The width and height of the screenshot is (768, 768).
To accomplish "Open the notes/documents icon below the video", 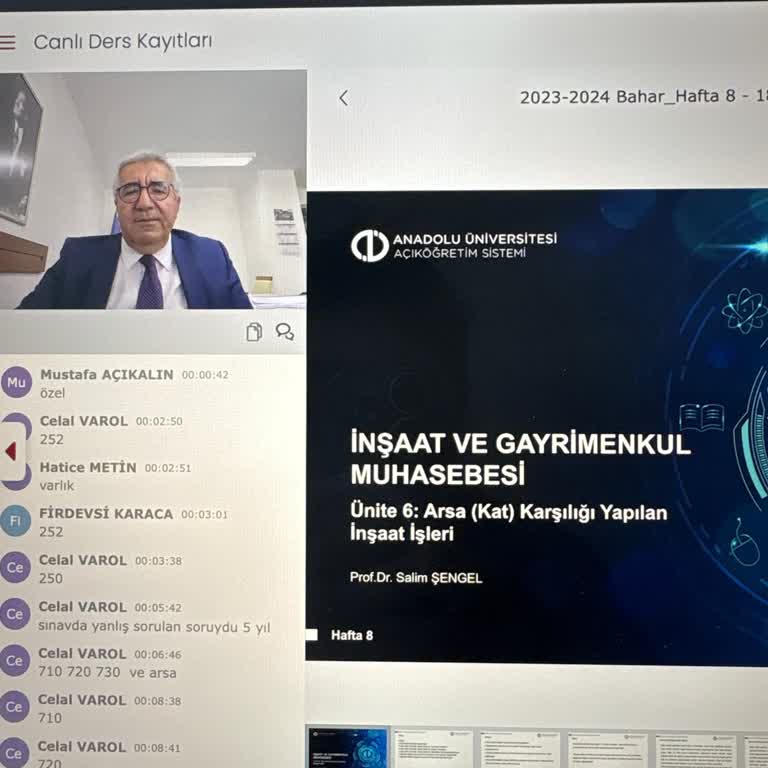I will tap(254, 332).
